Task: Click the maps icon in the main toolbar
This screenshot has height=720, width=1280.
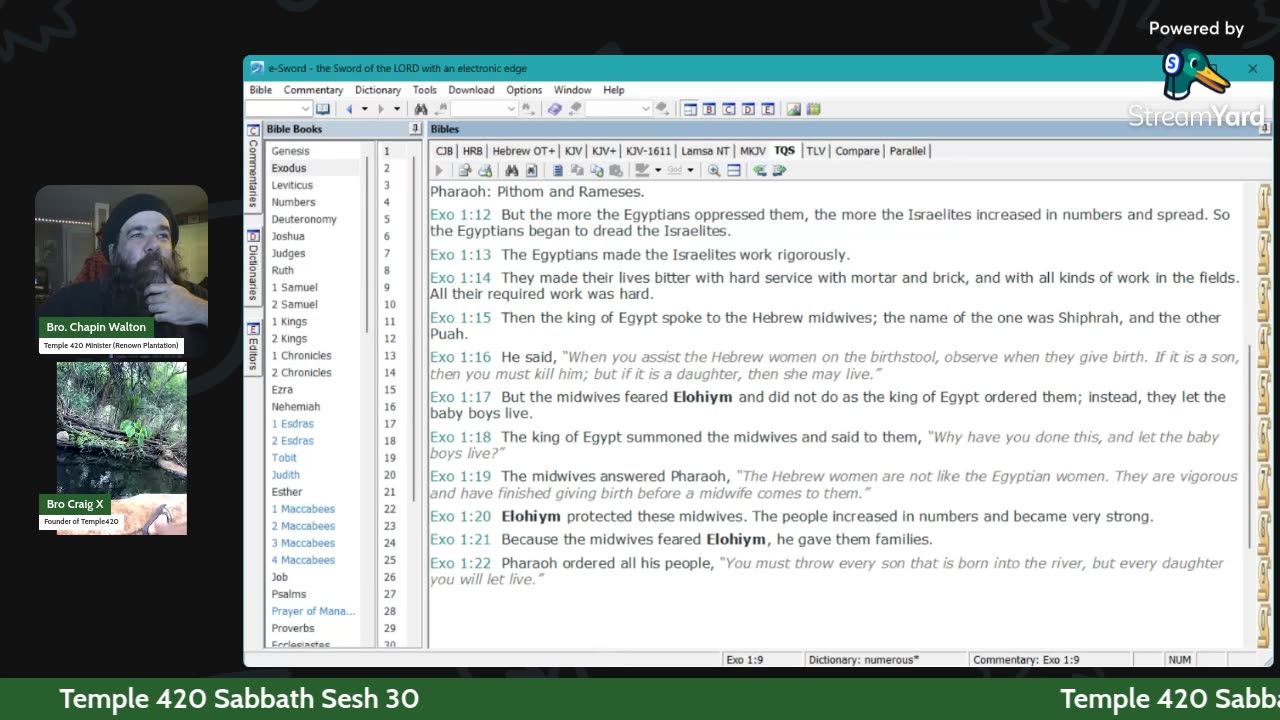Action: tap(814, 109)
